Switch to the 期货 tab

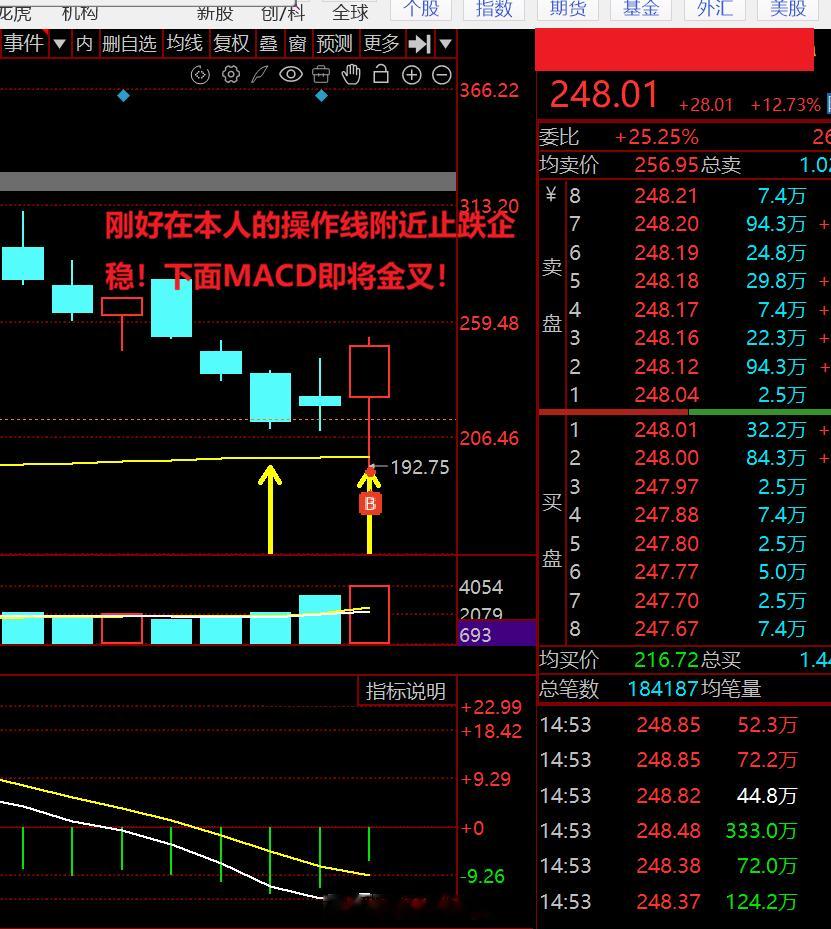568,9
